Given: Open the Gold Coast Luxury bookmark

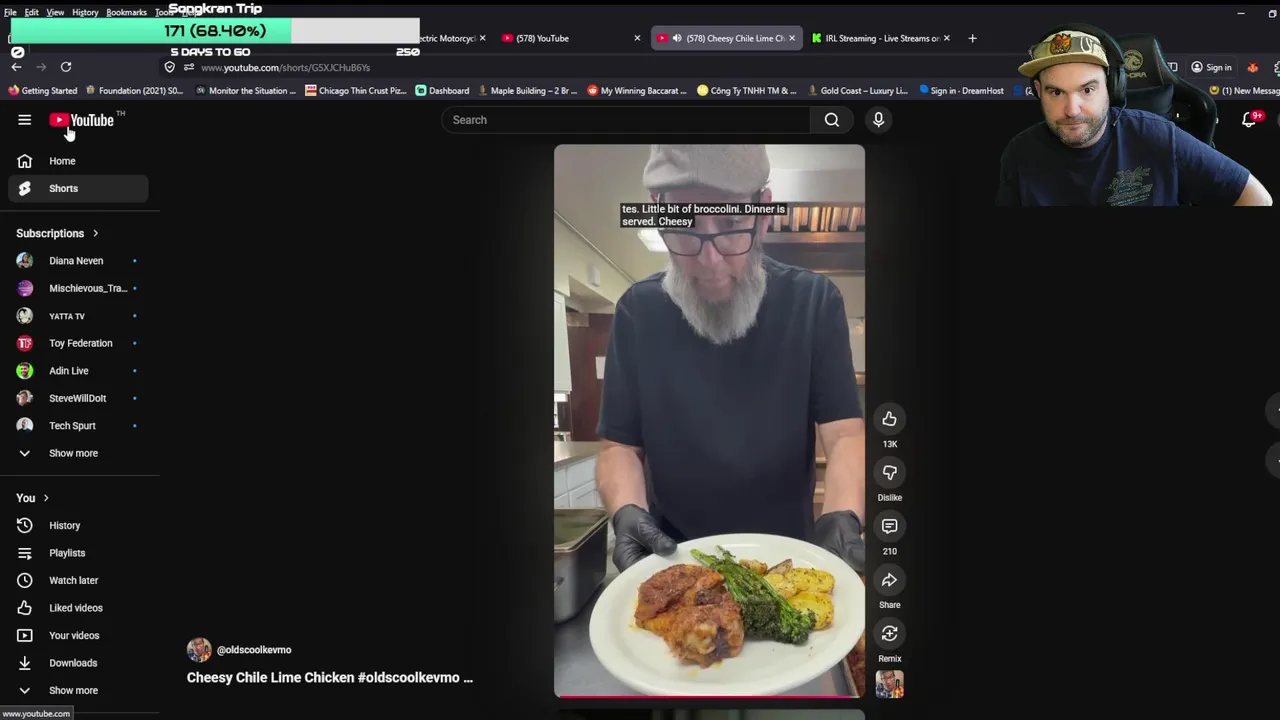Looking at the screenshot, I should 857,91.
